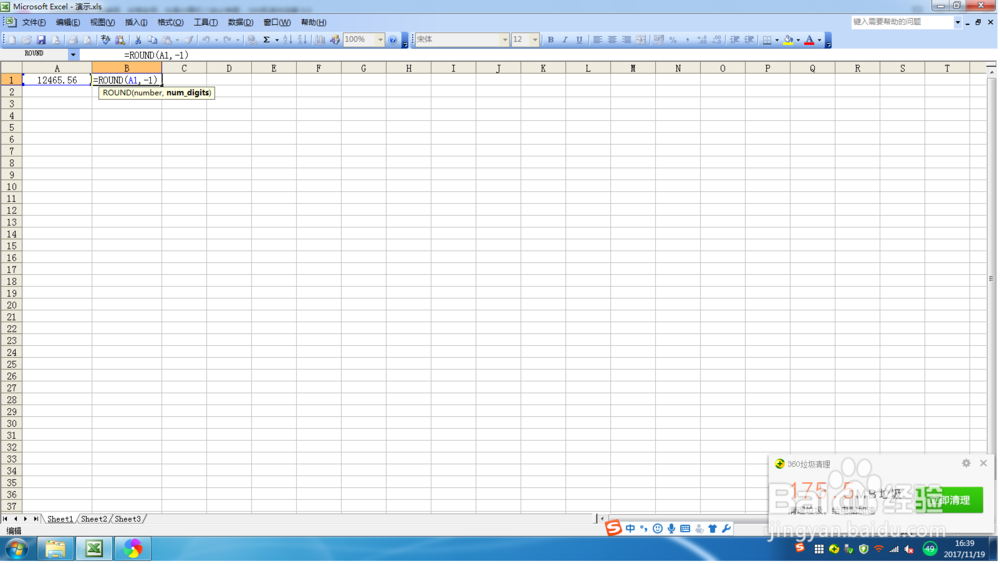Viewport: 1000px width, 564px height.
Task: Expand the AutoSum dropdown arrow
Action: coord(277,40)
